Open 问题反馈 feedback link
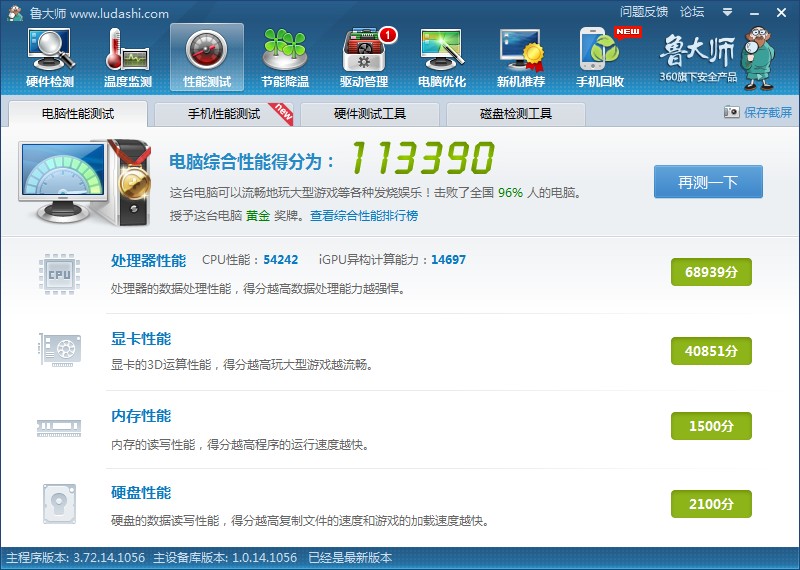 point(644,12)
